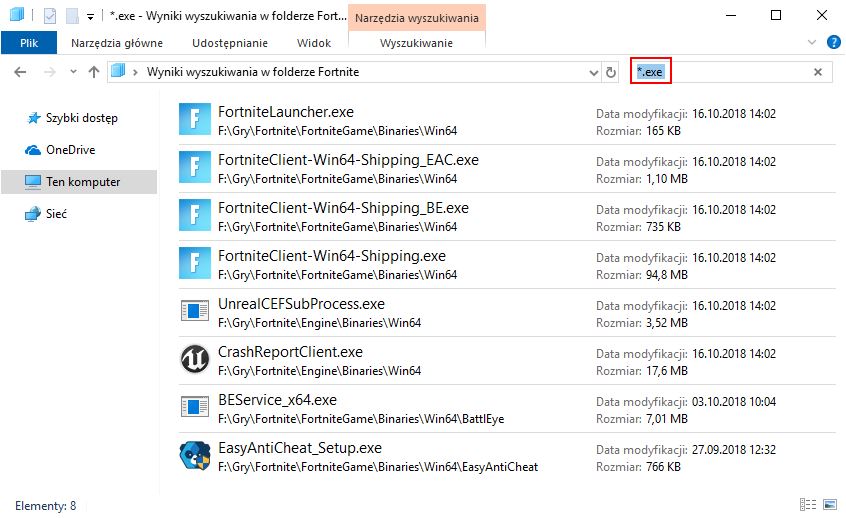
Task: Click the OneDrive cloud icon
Action: 33,150
